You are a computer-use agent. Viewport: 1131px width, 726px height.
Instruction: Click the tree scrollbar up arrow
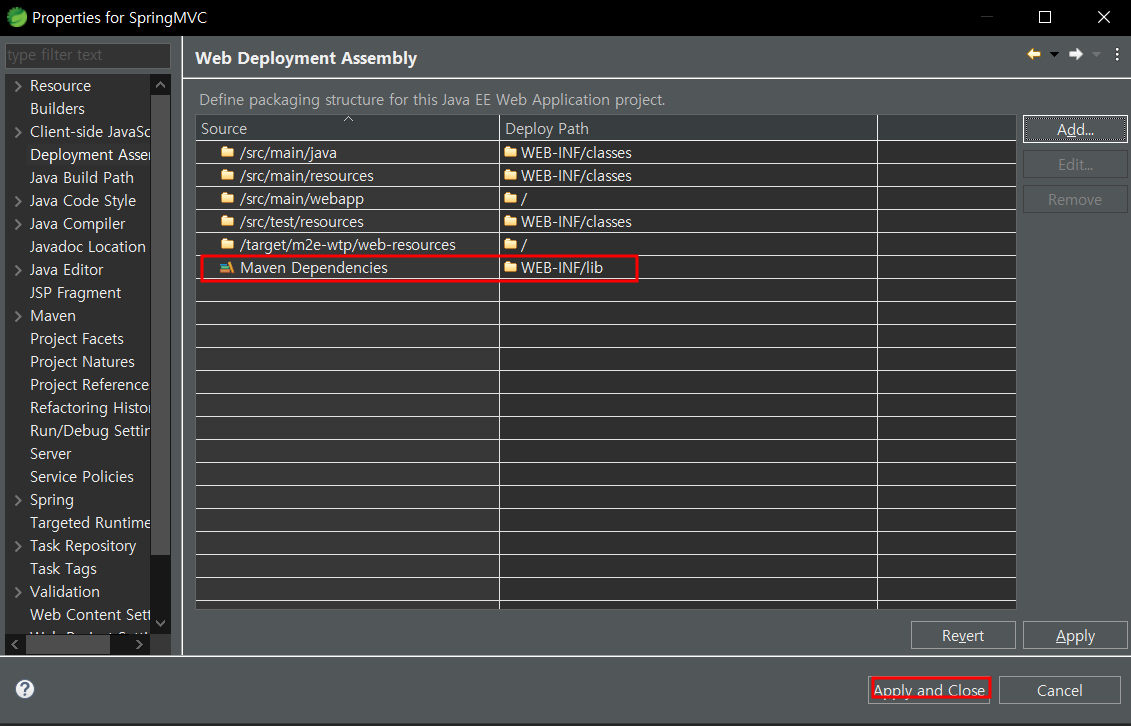pos(160,85)
